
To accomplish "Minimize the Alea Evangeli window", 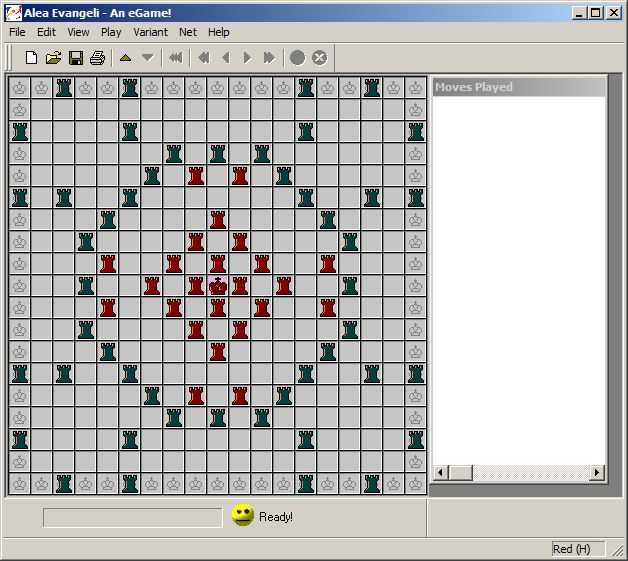I will tap(579, 13).
